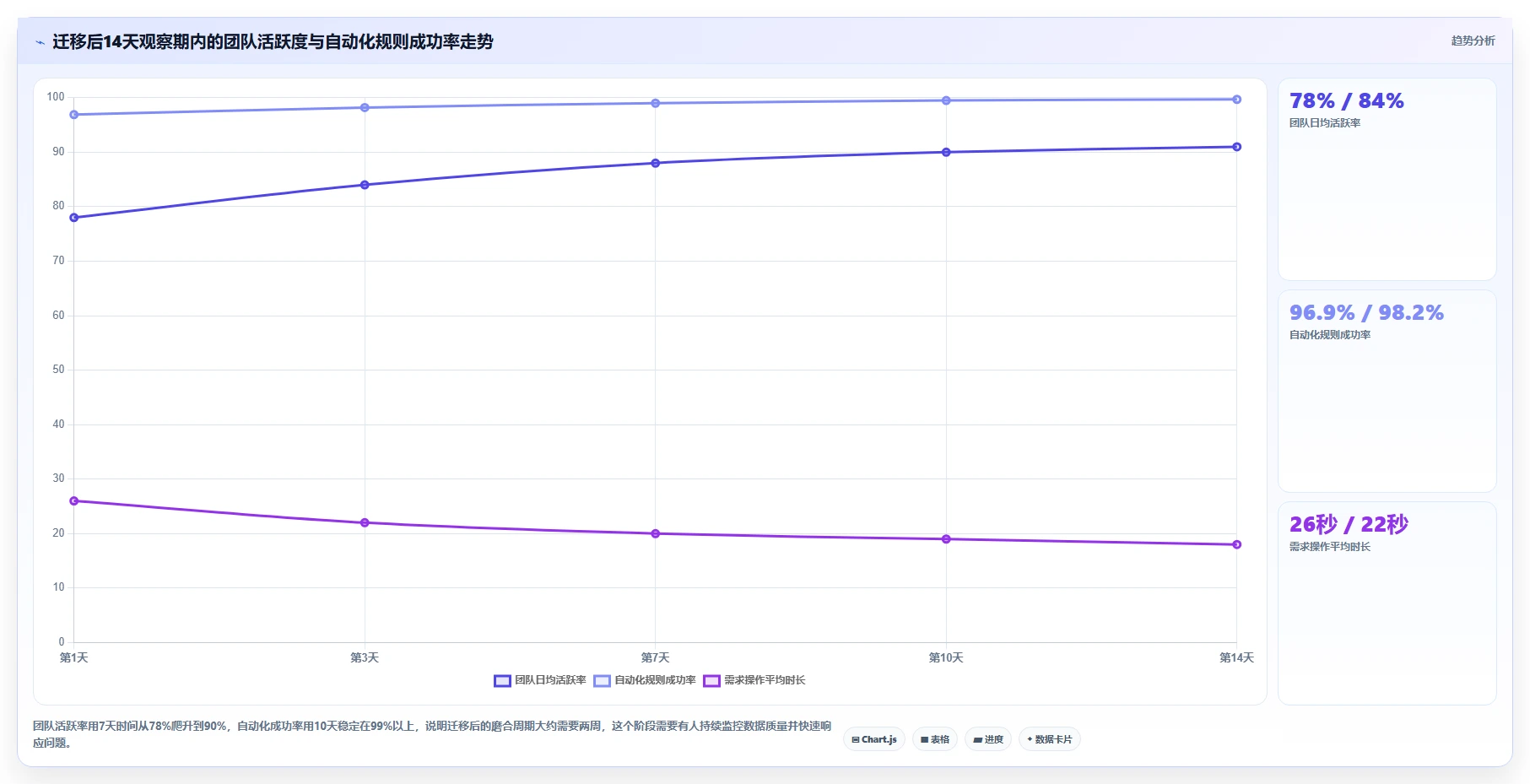Click the automation success point at 第7天
The height and width of the screenshot is (784, 1530).
656,103
